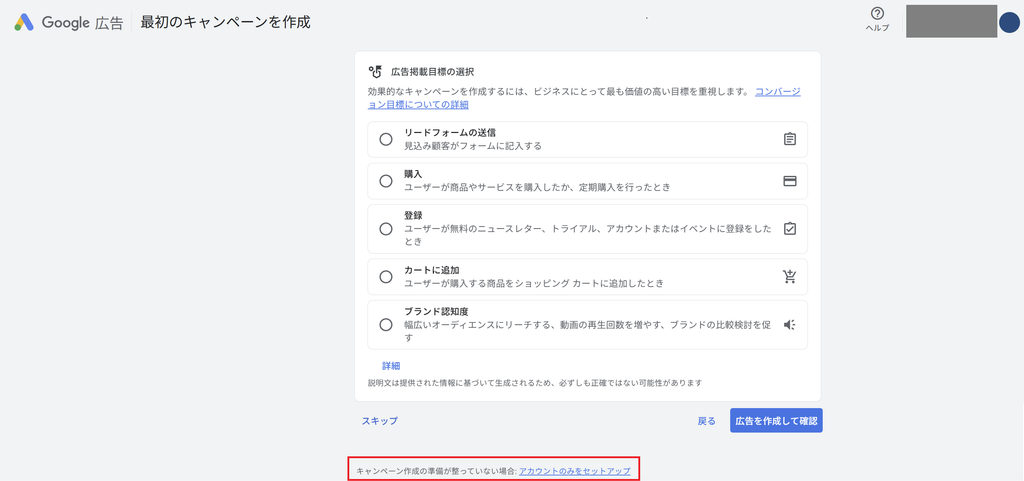1024x481 pixels.
Task: Open the コンバージョン目標についての詳細 link
Action: click(x=584, y=98)
